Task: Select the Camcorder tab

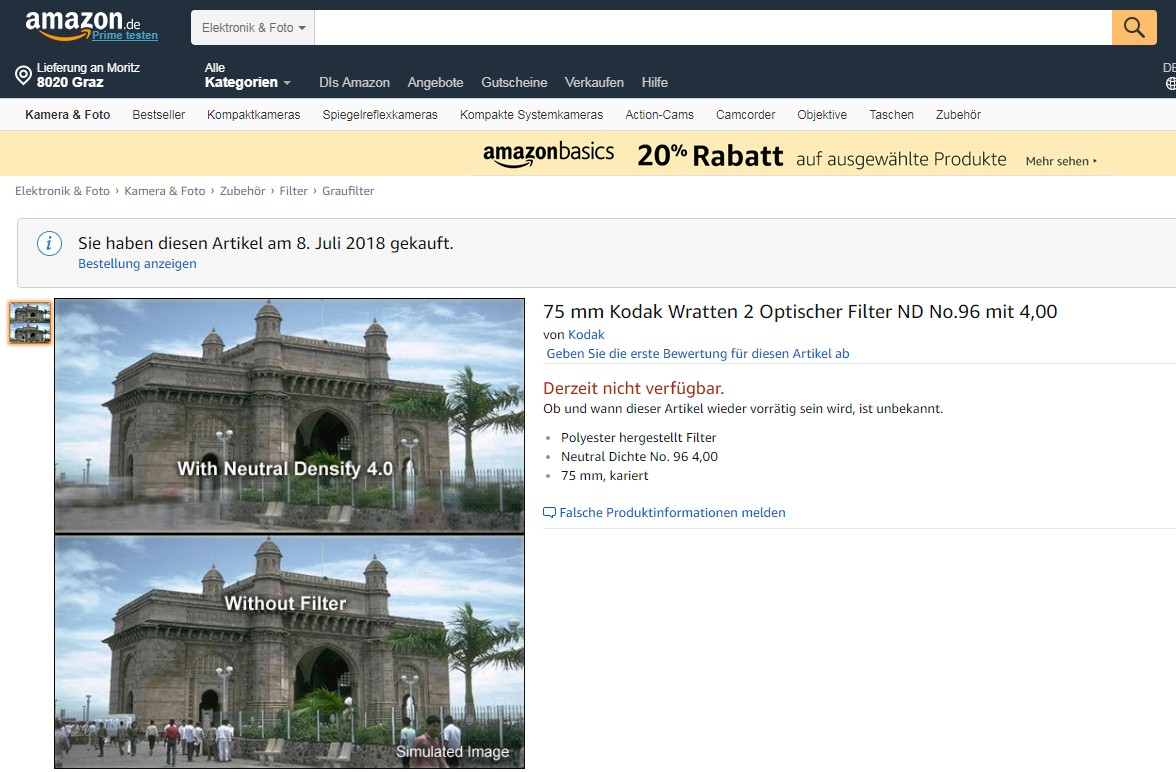Action: point(745,115)
